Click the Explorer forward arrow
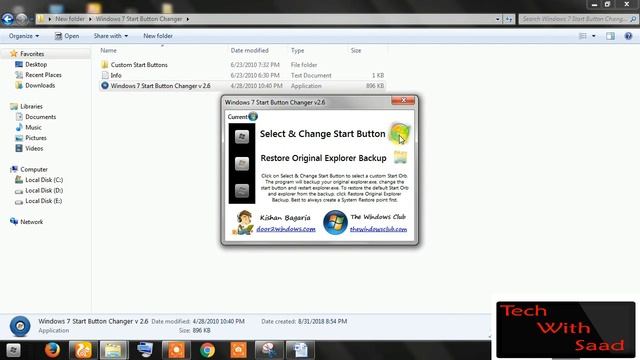 22,19
